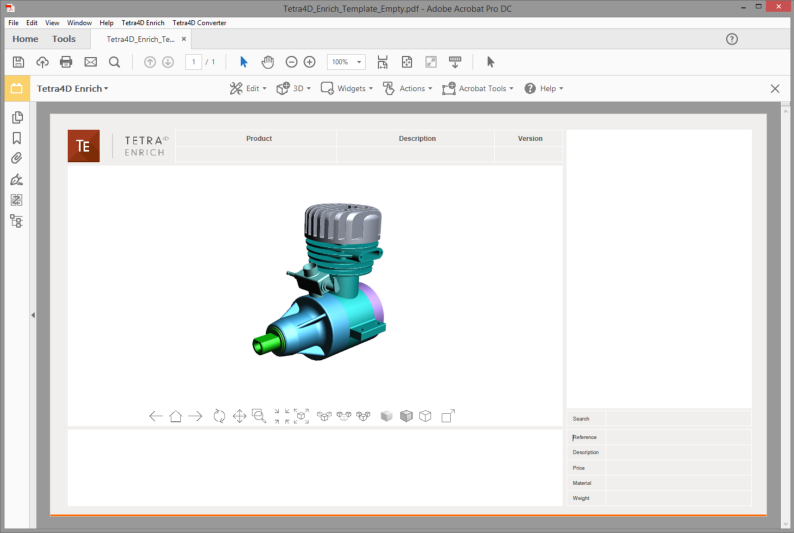Open bookmarks panel icon
The width and height of the screenshot is (795, 533).
coord(17,138)
